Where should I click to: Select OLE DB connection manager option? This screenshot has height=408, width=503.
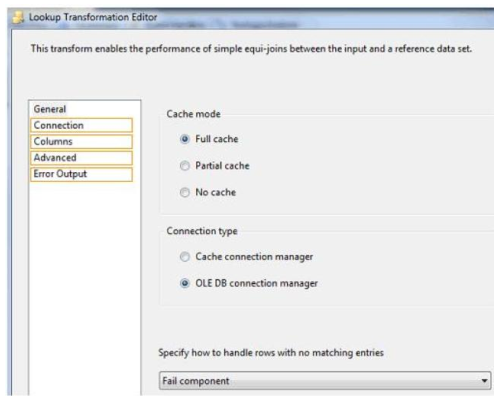pyautogui.click(x=185, y=283)
